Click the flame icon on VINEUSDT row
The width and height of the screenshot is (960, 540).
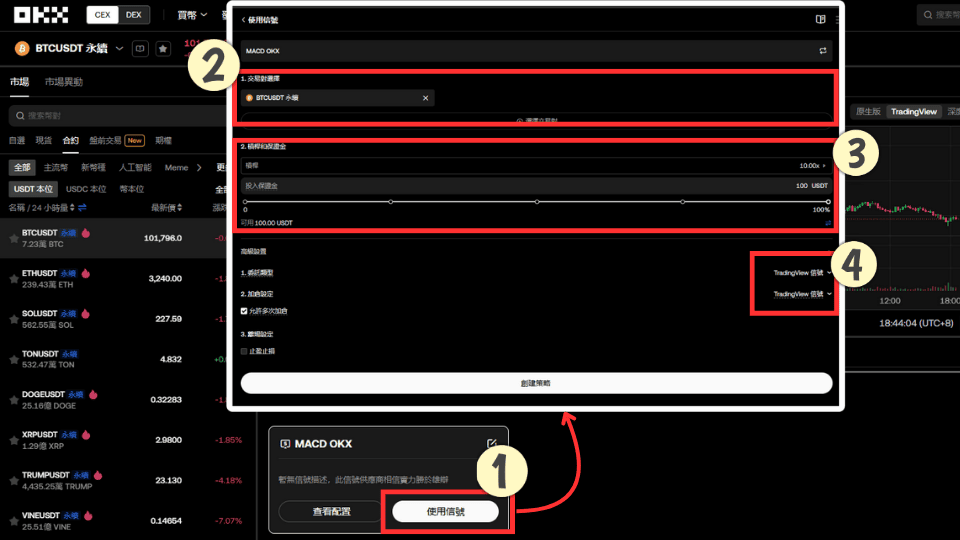[x=88, y=516]
